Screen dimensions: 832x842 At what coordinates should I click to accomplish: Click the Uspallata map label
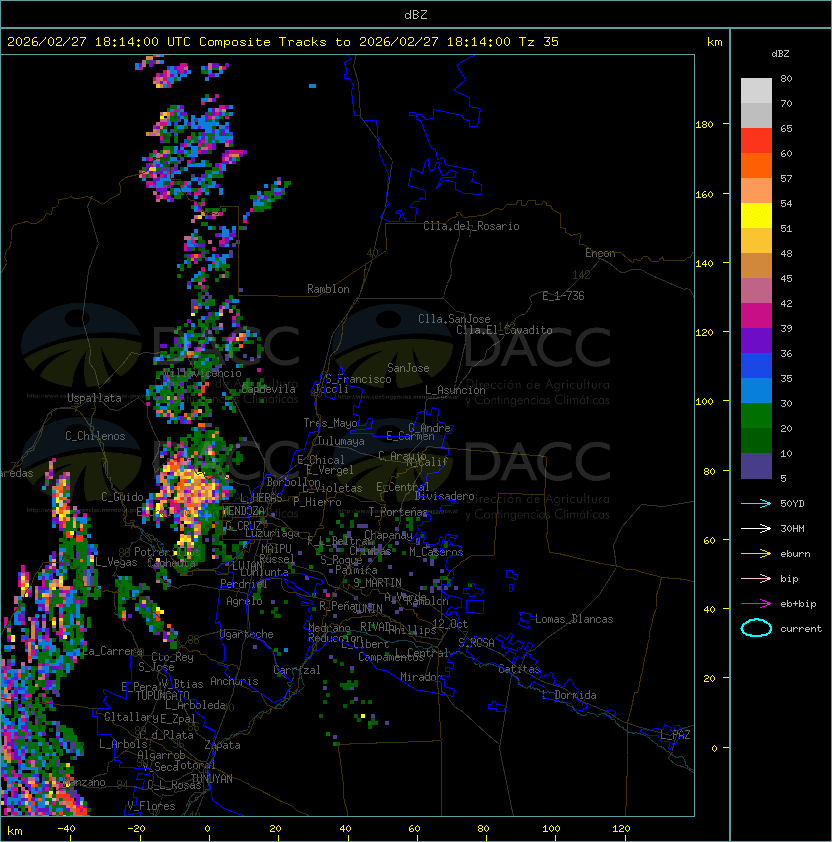pos(94,398)
